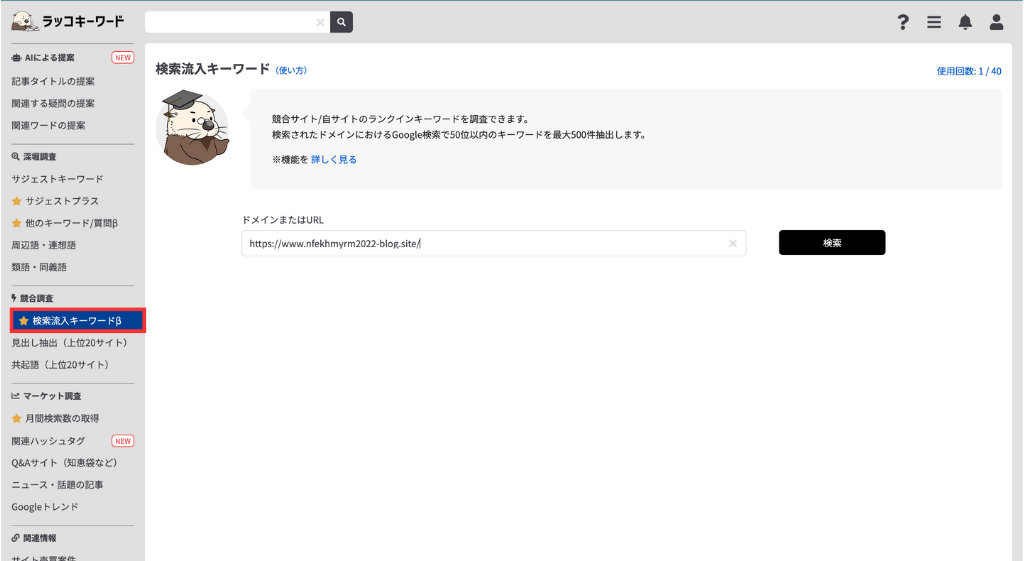This screenshot has height=561, width=1024.
Task: Open ニュース・話題の記事 in sidebar
Action: coord(57,485)
